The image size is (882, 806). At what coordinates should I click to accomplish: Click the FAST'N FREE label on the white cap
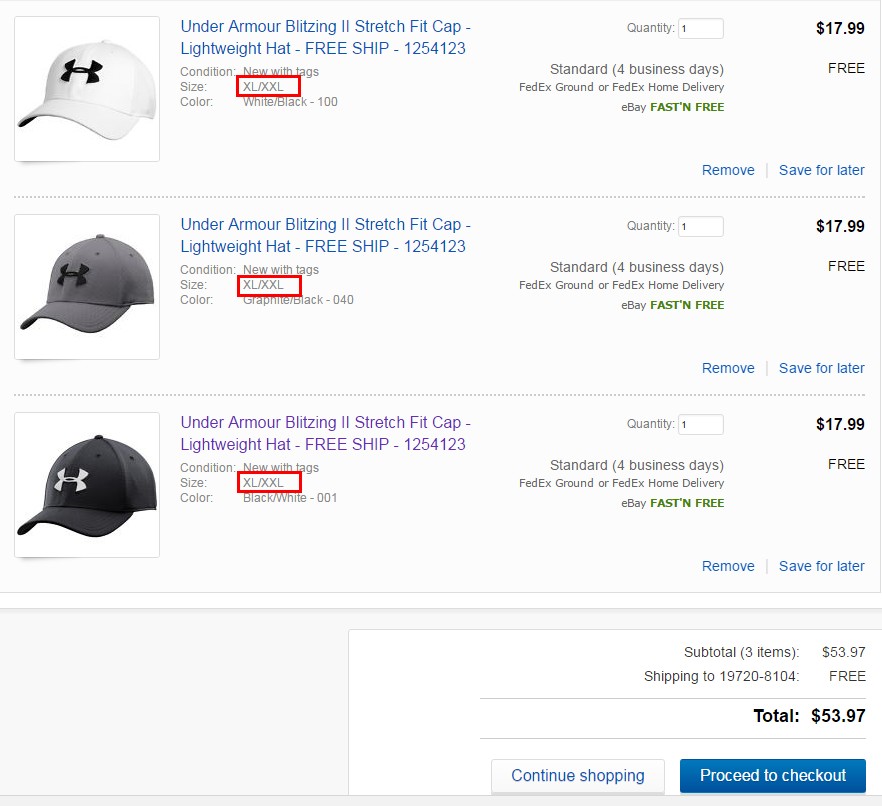pyautogui.click(x=687, y=107)
